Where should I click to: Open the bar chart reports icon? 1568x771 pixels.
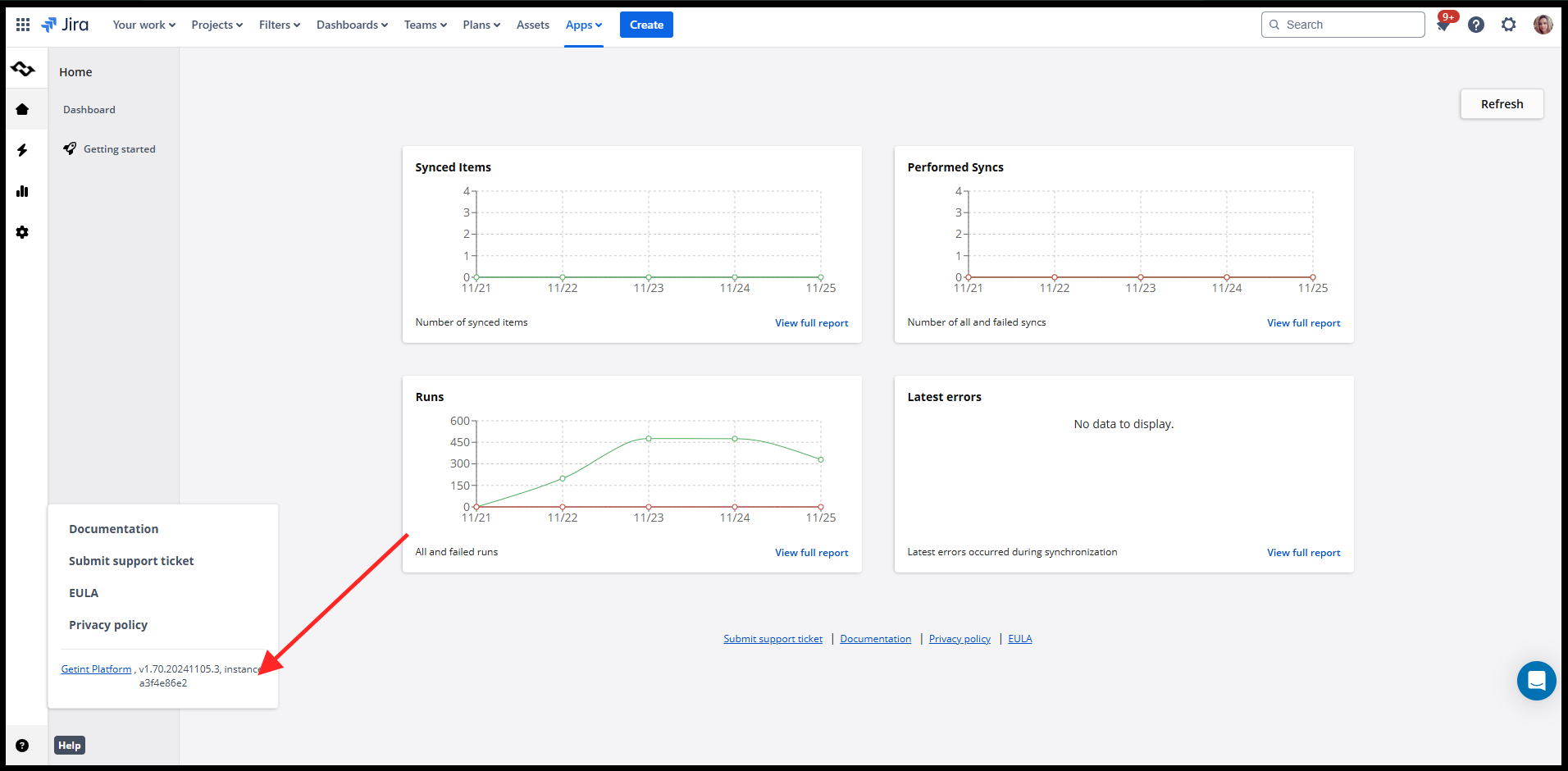[22, 191]
